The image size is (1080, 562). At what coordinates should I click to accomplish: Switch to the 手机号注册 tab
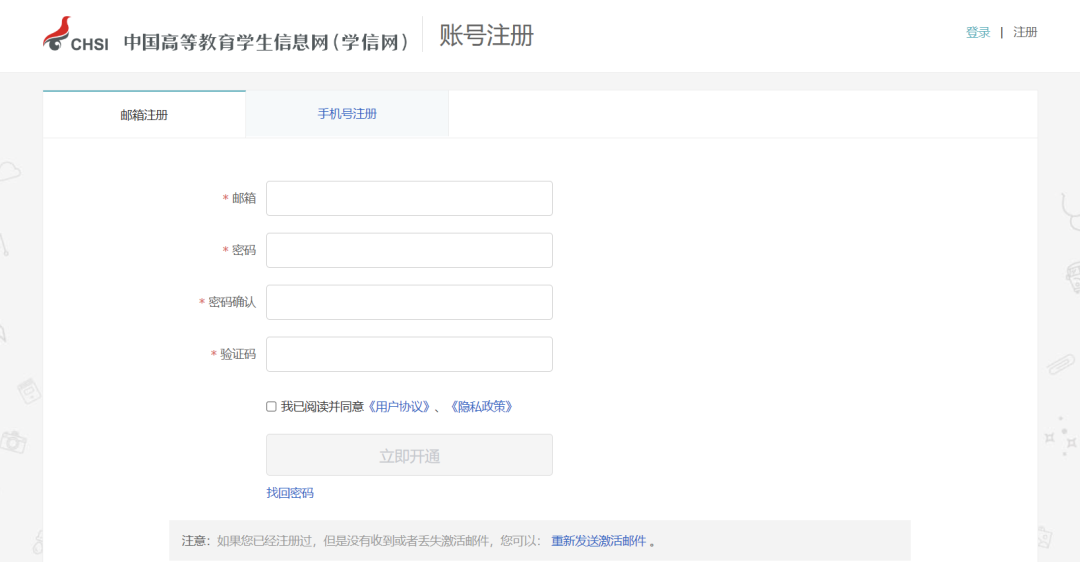[x=347, y=114]
